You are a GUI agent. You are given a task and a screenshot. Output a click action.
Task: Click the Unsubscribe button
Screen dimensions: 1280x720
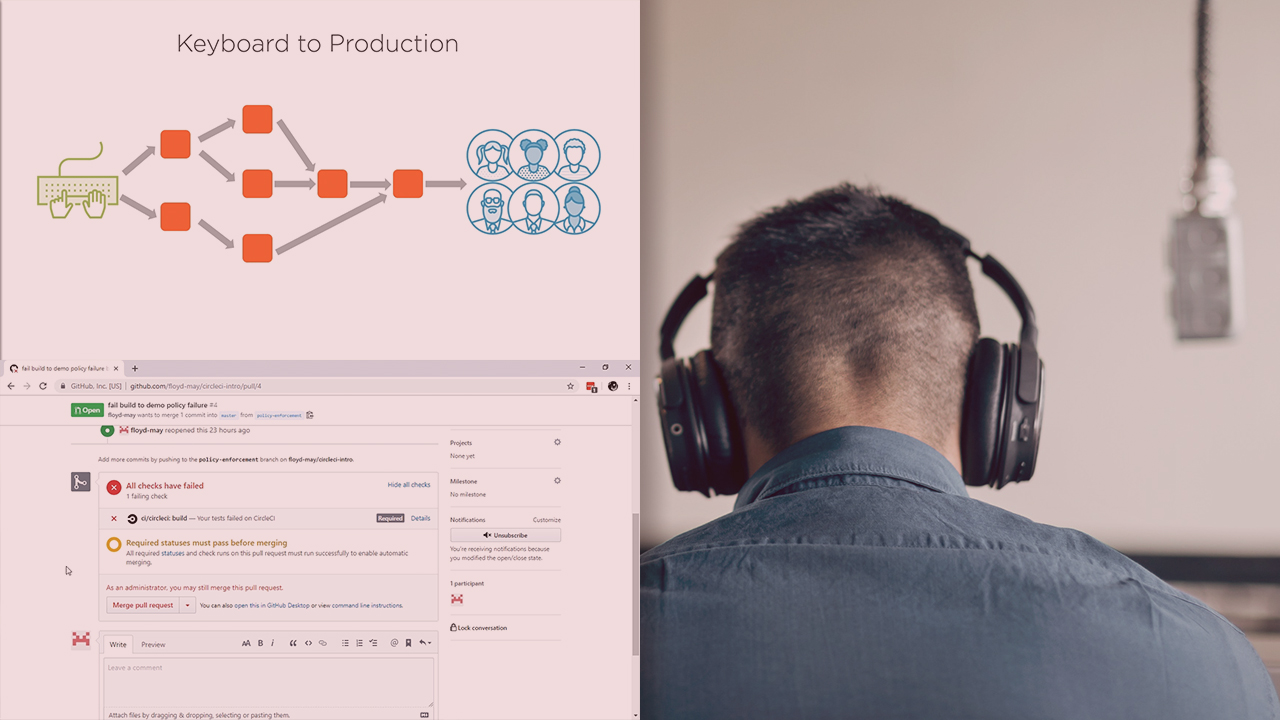click(505, 535)
